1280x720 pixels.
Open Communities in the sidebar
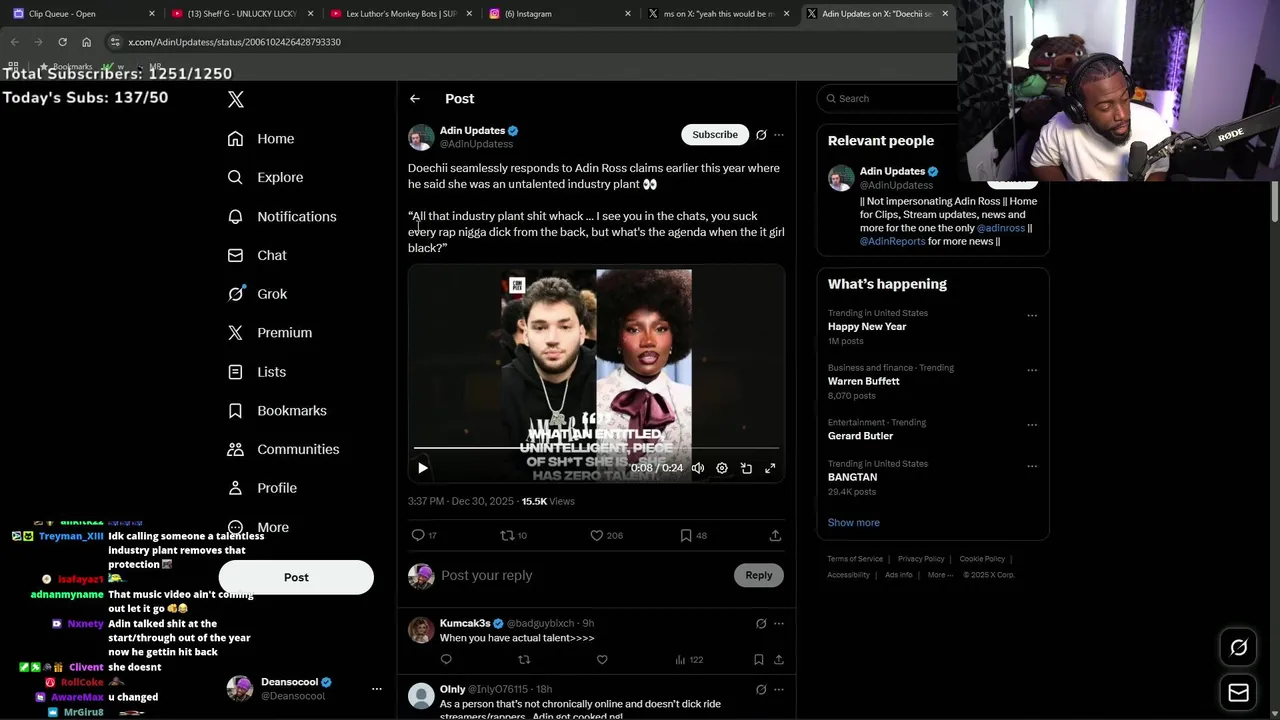coord(283,449)
